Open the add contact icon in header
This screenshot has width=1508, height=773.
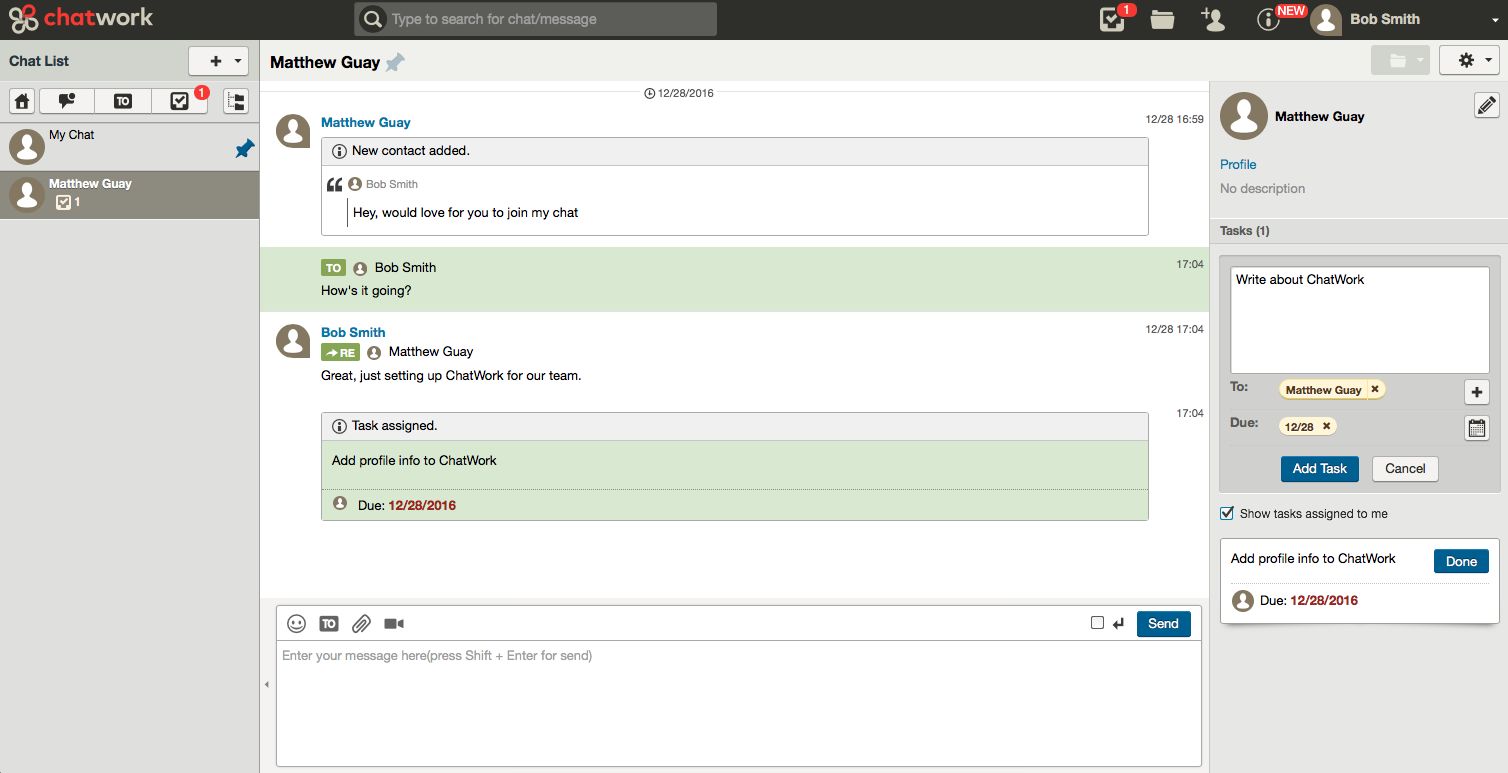(x=1213, y=19)
